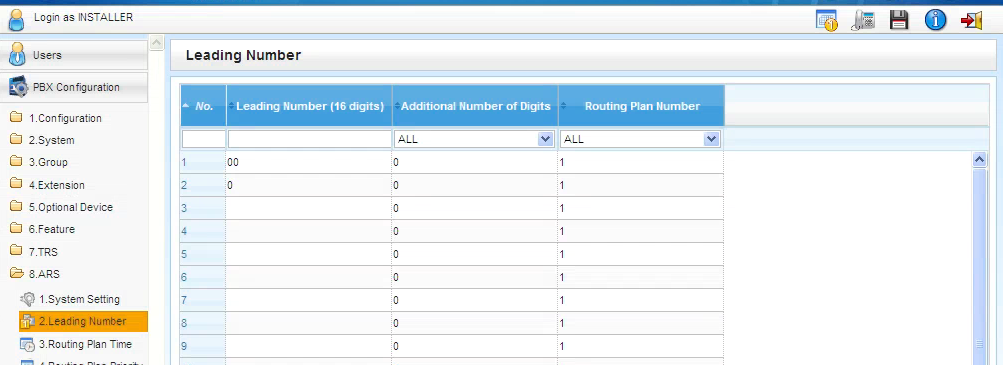1003x365 pixels.
Task: Open the blue information icon
Action: (x=935, y=20)
